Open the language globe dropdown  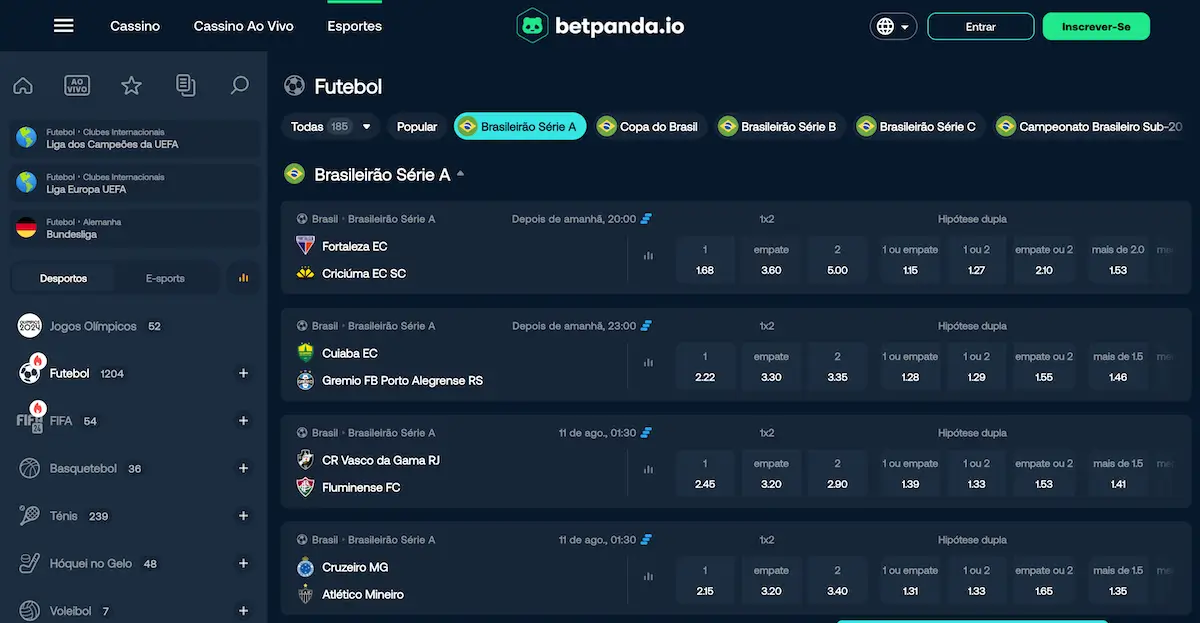click(892, 26)
